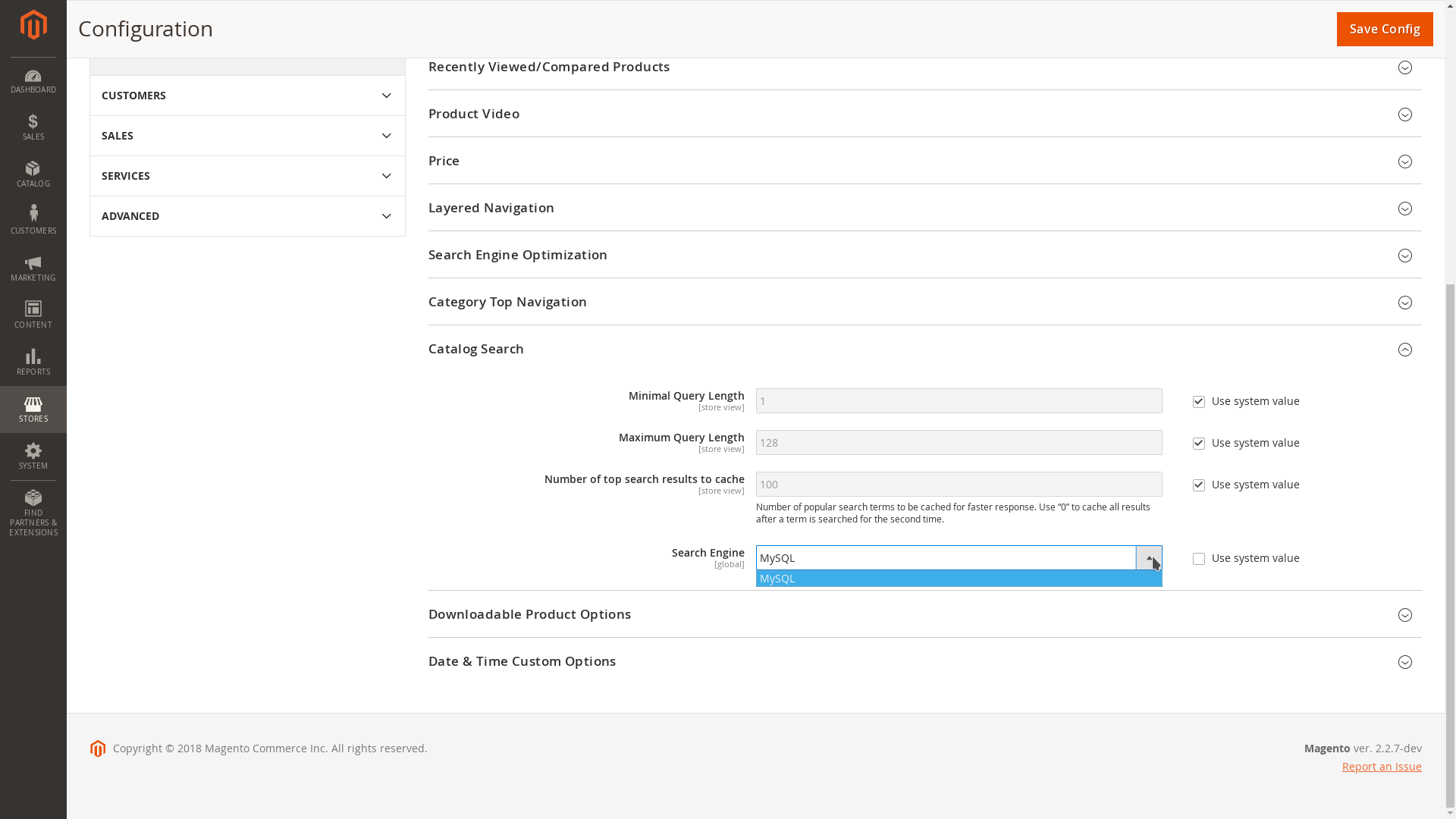
Task: Open the Sales dollar icon menu
Action: (33, 127)
